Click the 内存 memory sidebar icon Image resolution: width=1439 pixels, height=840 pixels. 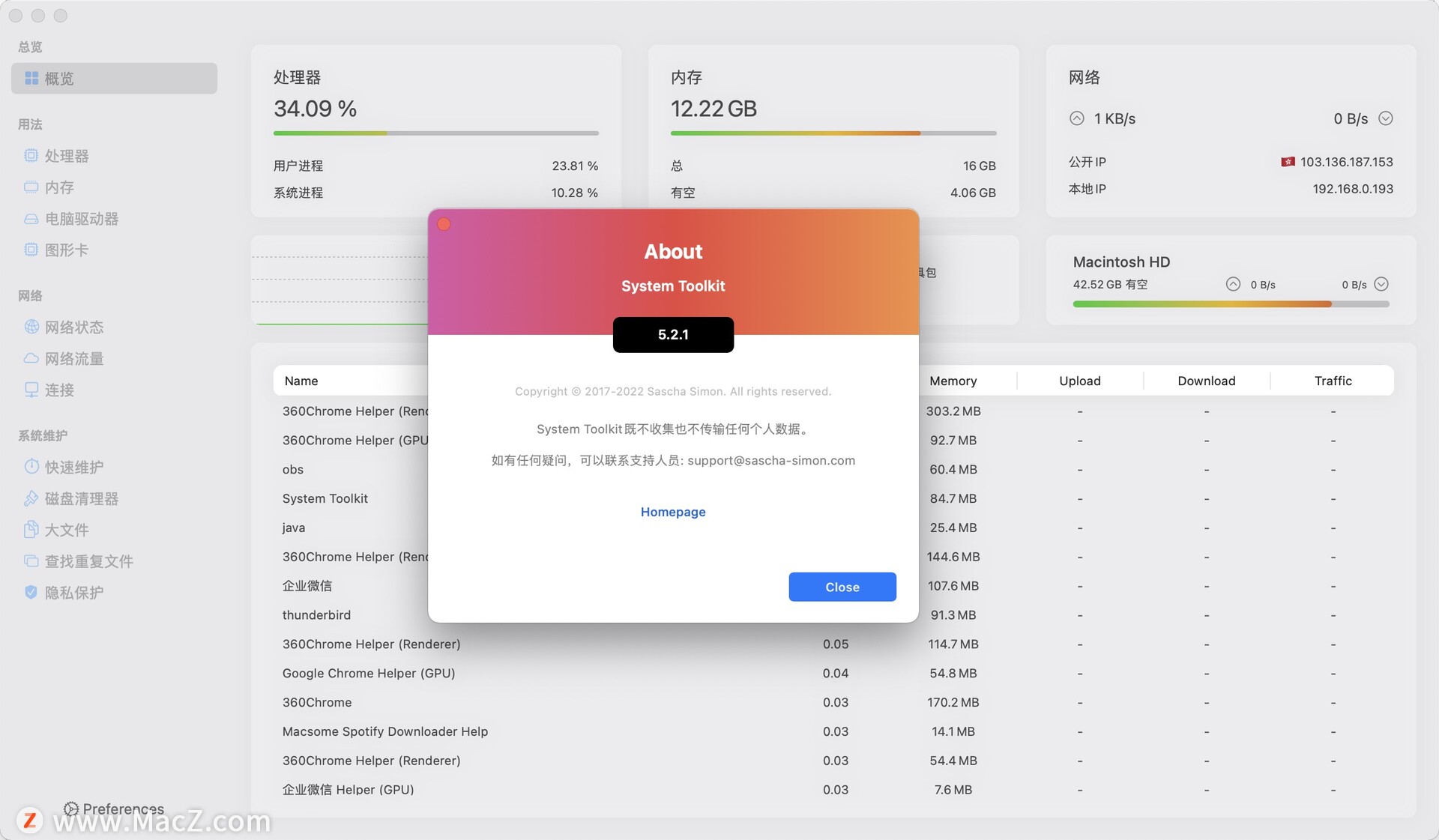tap(31, 187)
